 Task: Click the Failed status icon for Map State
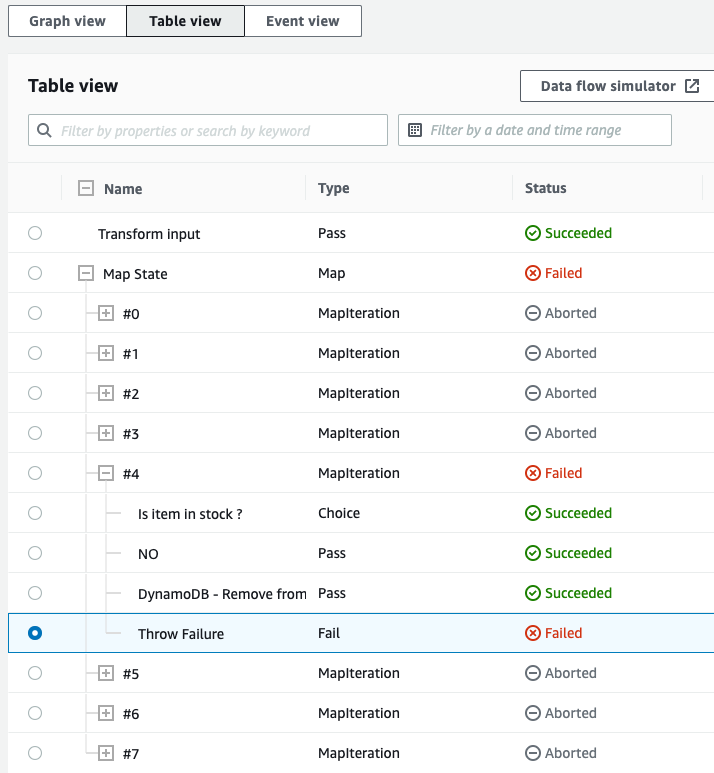[x=533, y=273]
